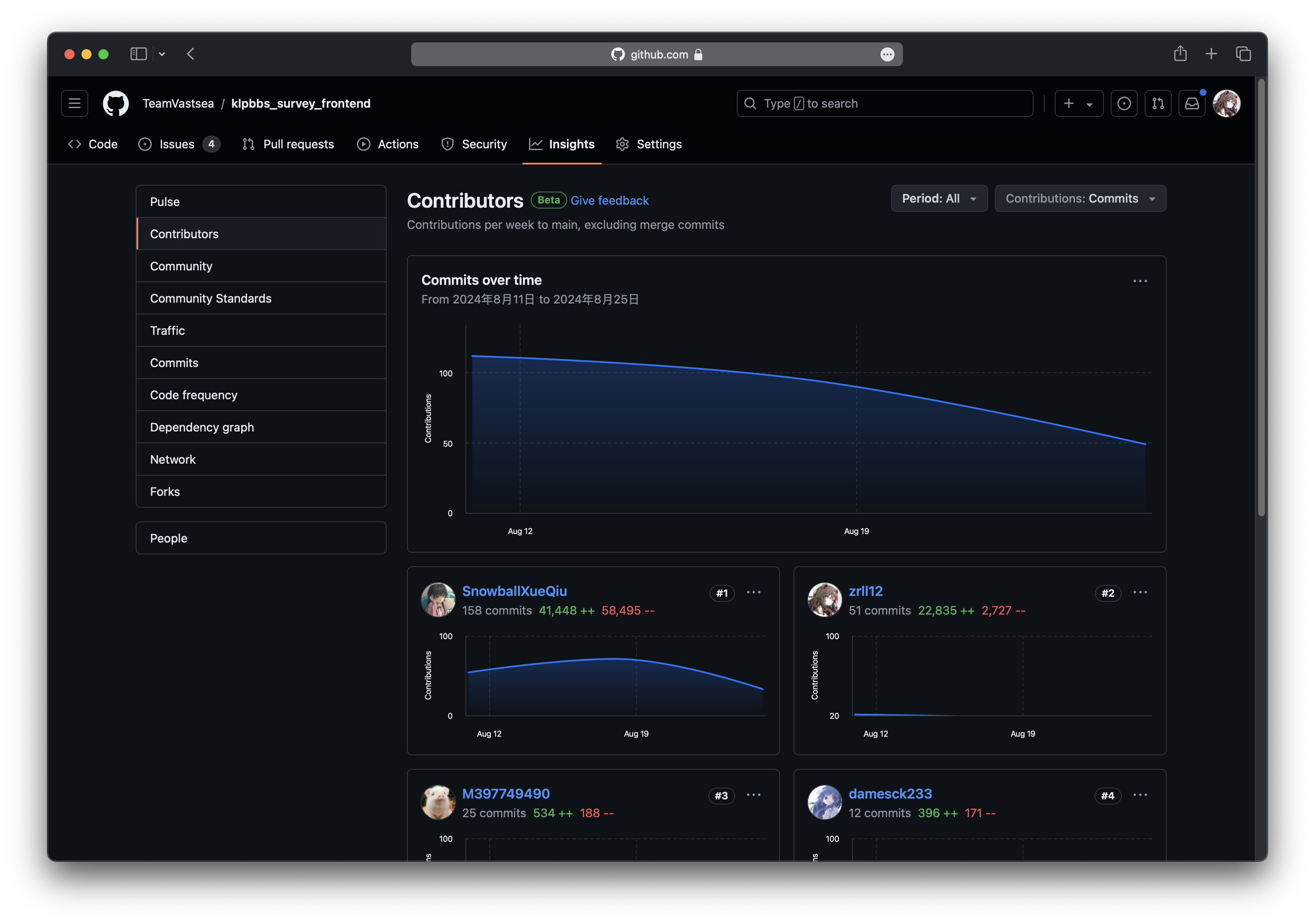
Task: Select Pulse in the Insights sidebar
Action: click(x=261, y=201)
